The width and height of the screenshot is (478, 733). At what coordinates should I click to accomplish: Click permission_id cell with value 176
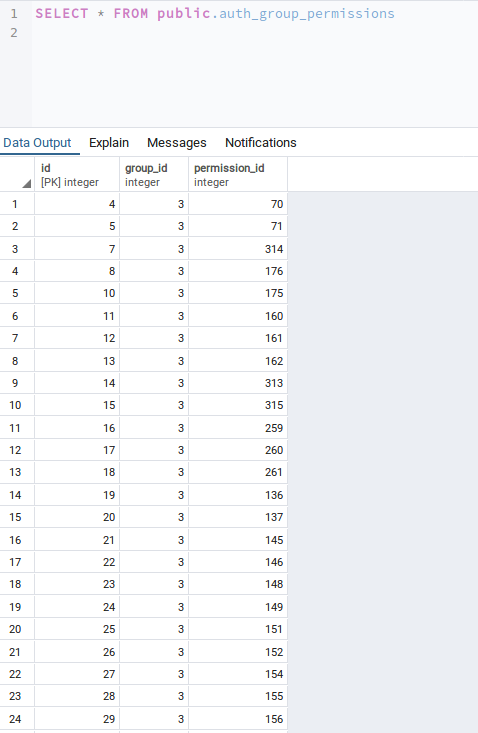coord(238,271)
